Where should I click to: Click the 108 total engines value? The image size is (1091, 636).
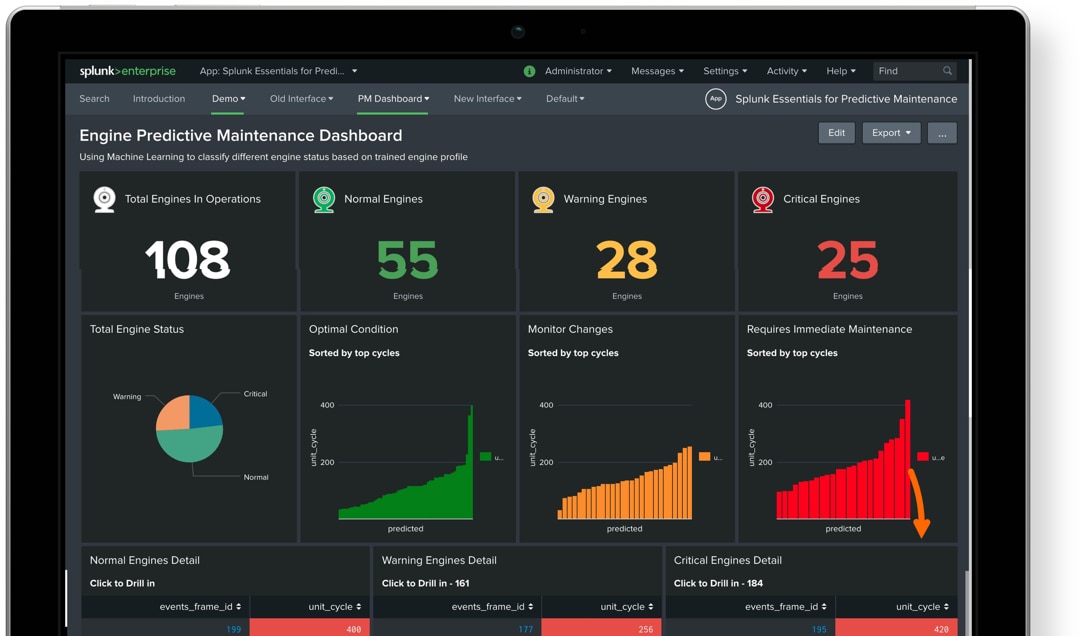[188, 260]
